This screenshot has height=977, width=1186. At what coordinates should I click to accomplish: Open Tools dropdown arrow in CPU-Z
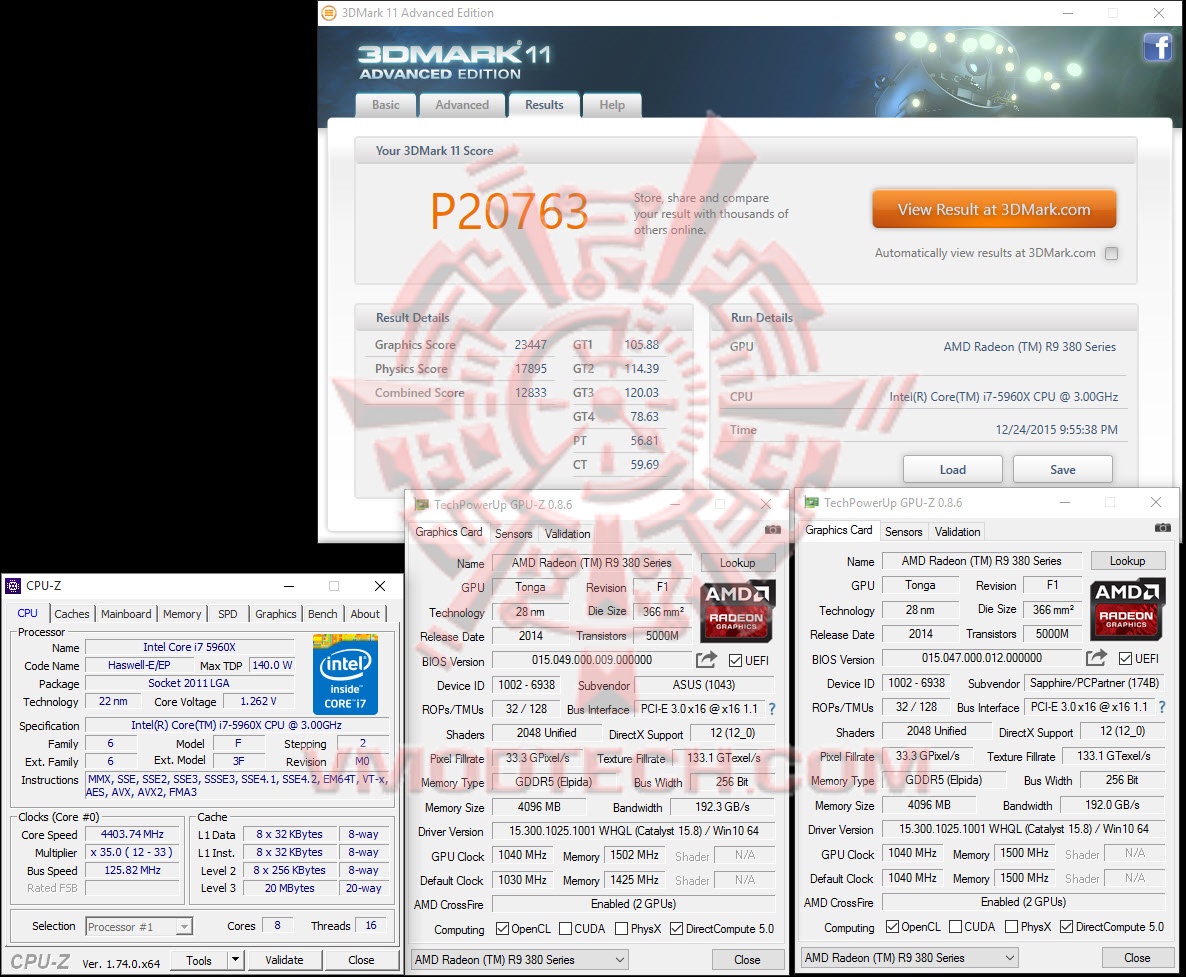[x=235, y=960]
